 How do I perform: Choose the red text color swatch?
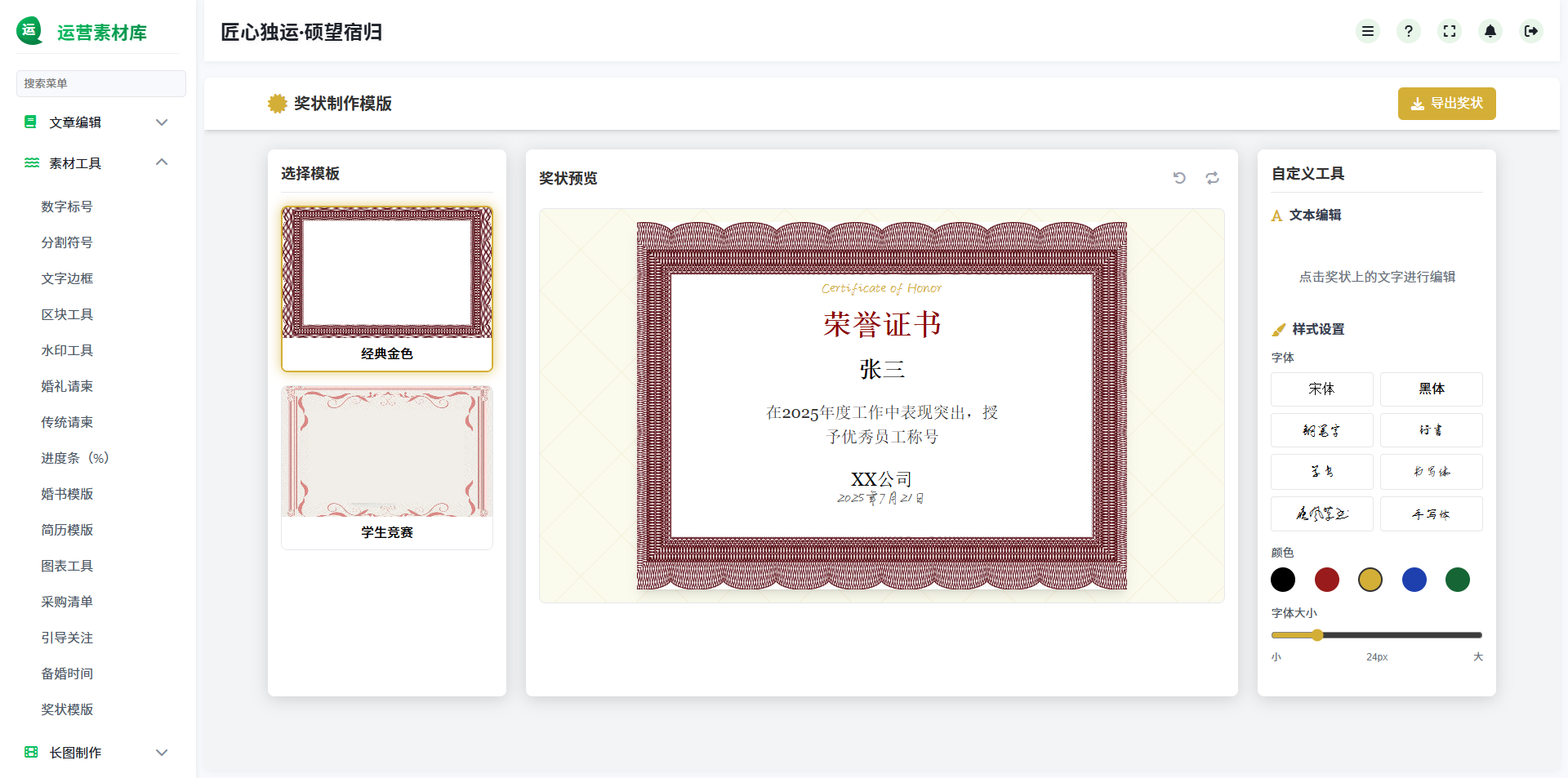tap(1326, 580)
